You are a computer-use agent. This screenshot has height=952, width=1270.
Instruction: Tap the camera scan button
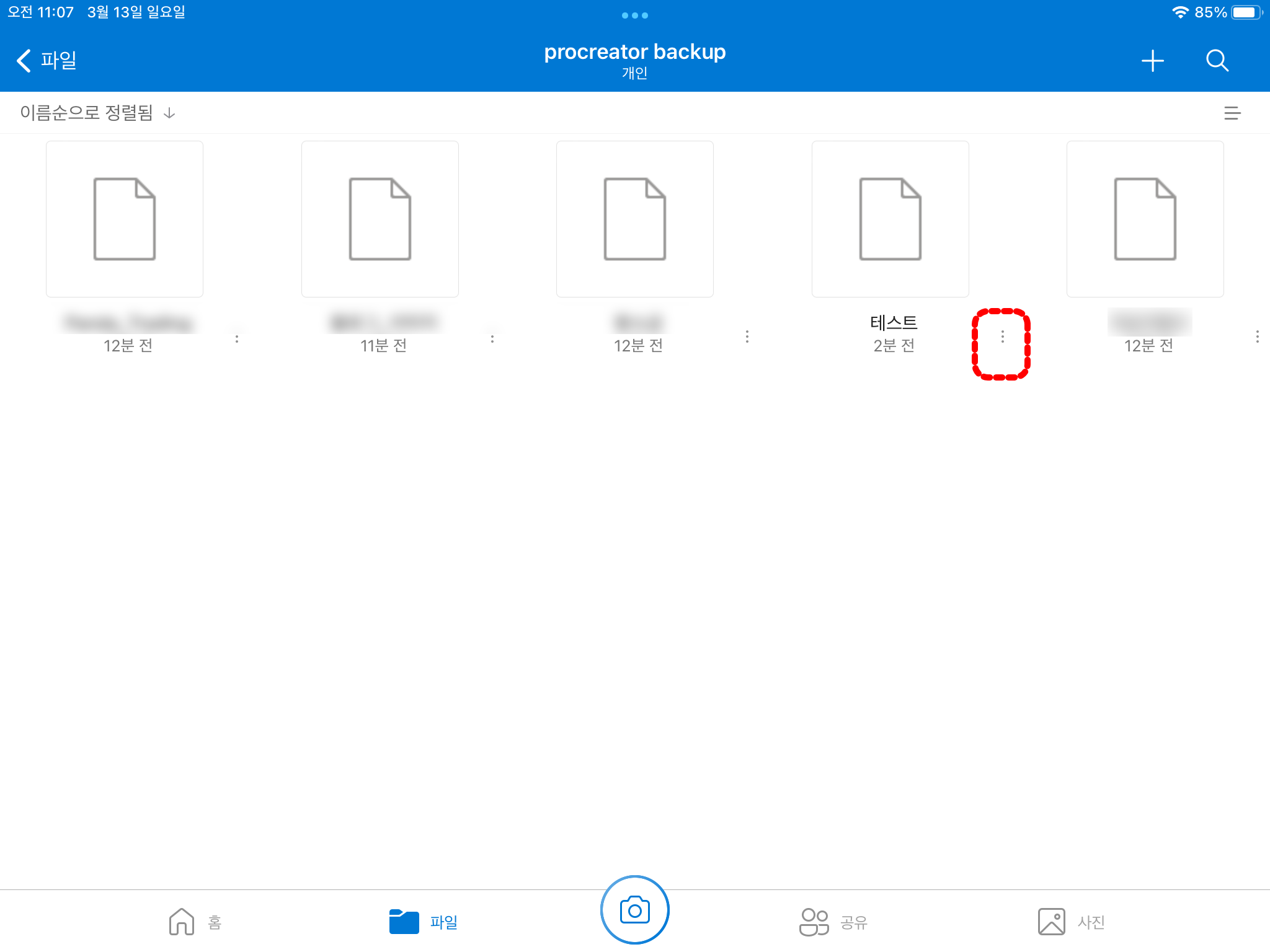pos(634,910)
